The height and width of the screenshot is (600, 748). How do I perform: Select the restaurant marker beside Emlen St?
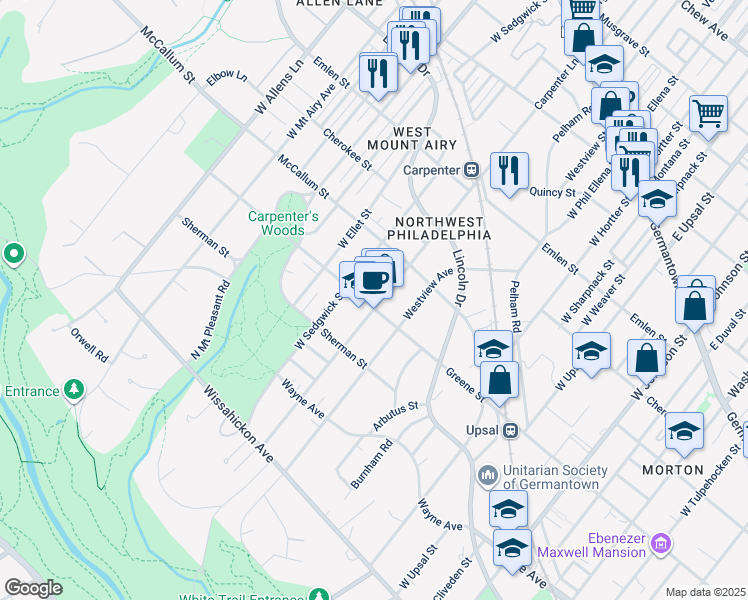click(378, 74)
